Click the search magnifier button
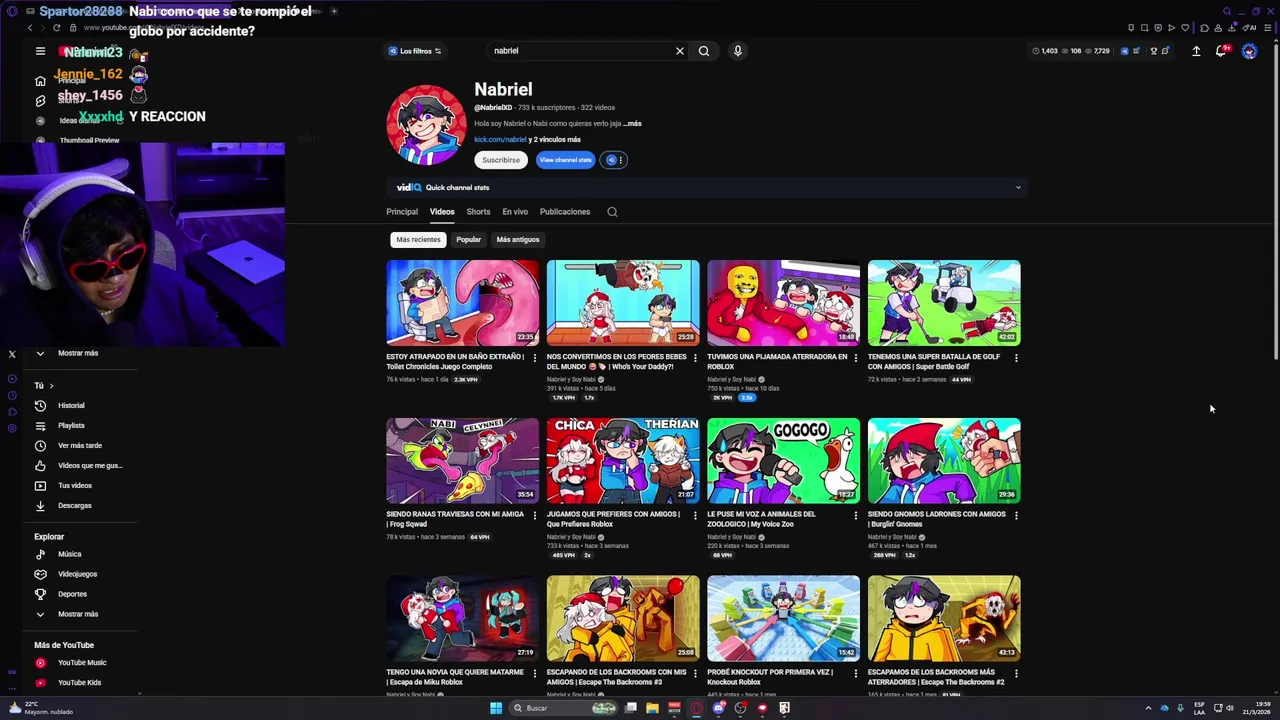 tap(704, 51)
